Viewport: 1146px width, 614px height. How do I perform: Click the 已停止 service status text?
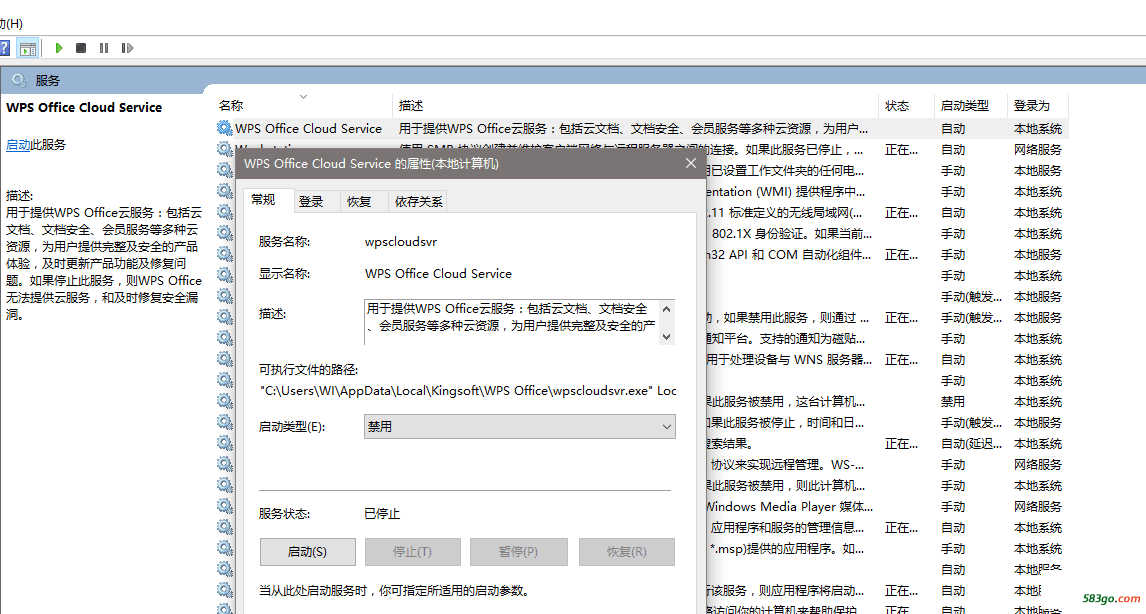[382, 514]
